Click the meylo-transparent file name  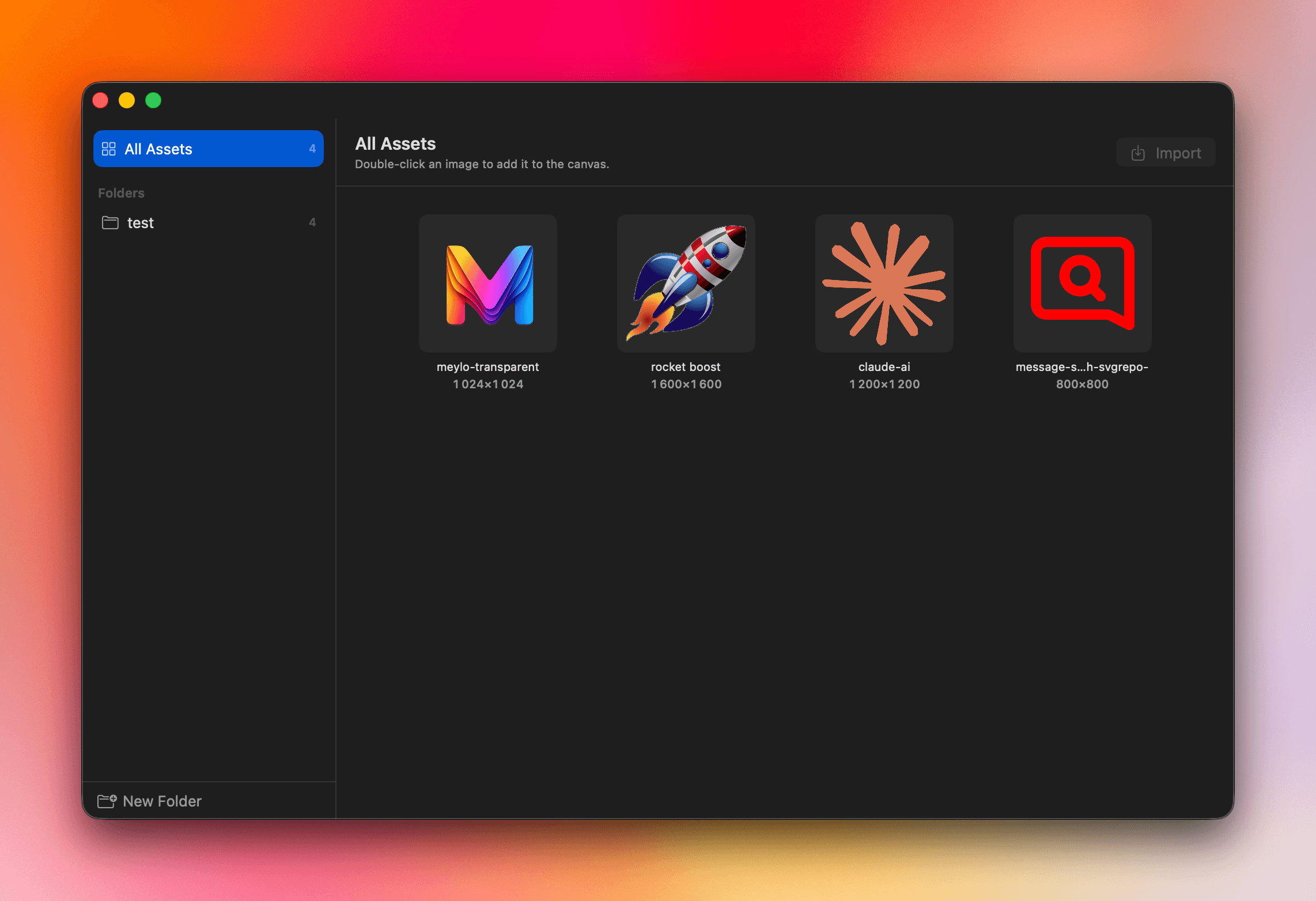tap(488, 367)
